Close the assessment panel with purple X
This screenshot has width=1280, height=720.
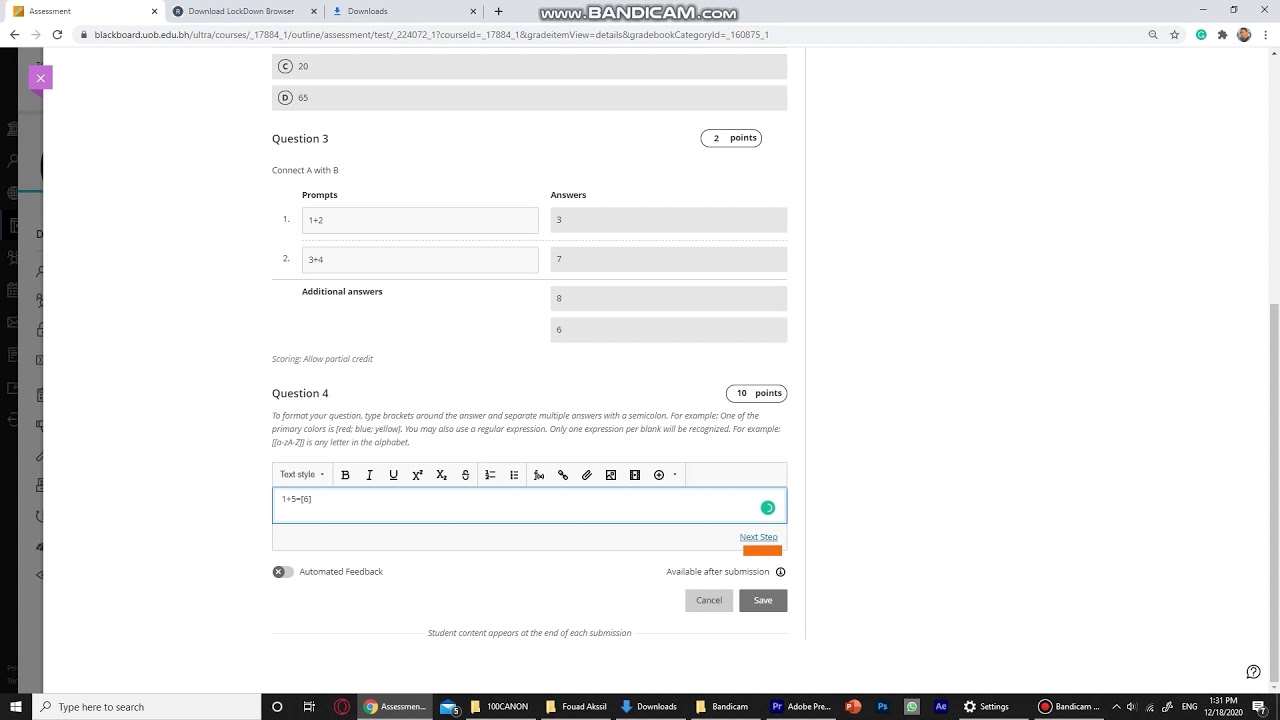41,78
